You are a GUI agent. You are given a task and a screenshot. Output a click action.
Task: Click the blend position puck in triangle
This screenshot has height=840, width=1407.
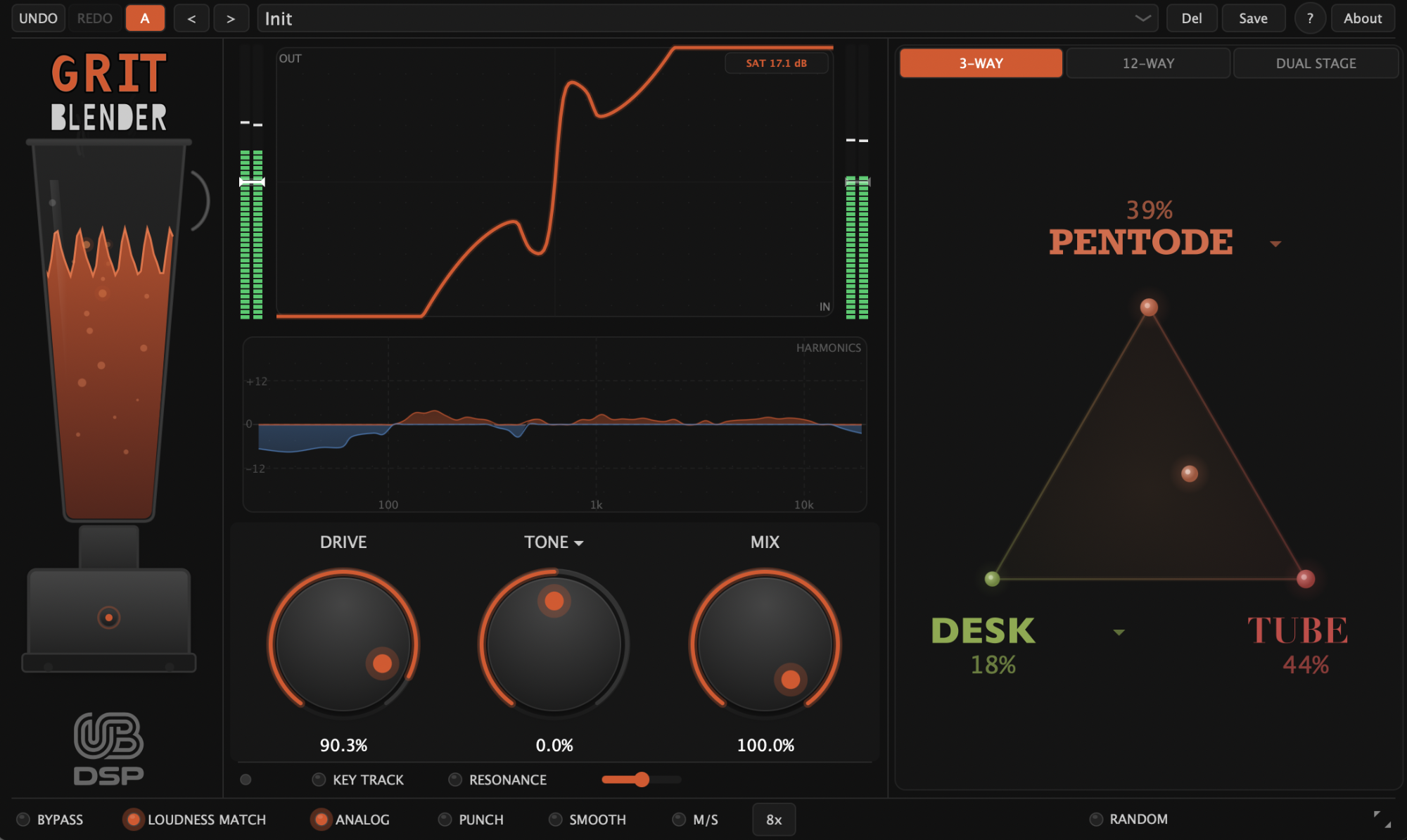click(1190, 473)
